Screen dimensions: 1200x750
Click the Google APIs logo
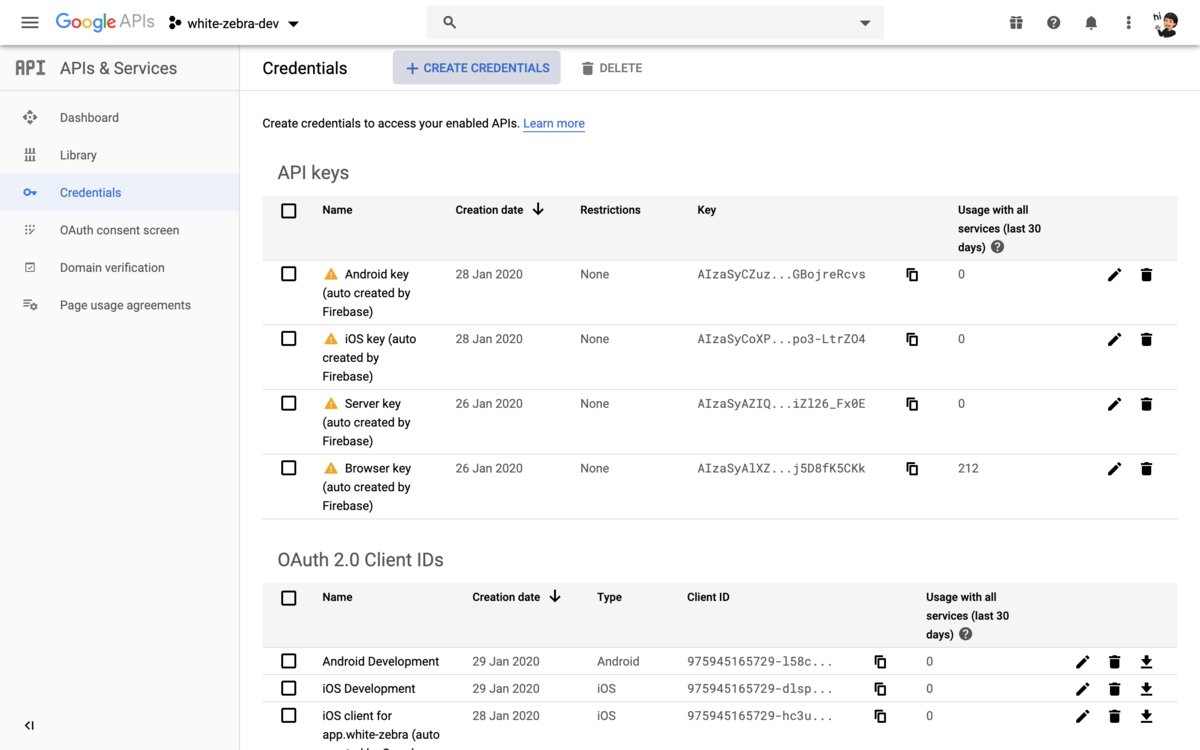104,22
